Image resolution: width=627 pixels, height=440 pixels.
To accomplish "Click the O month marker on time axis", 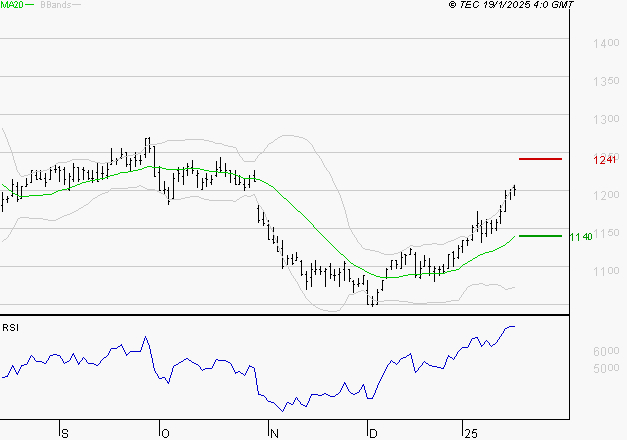I will pyautogui.click(x=163, y=433).
